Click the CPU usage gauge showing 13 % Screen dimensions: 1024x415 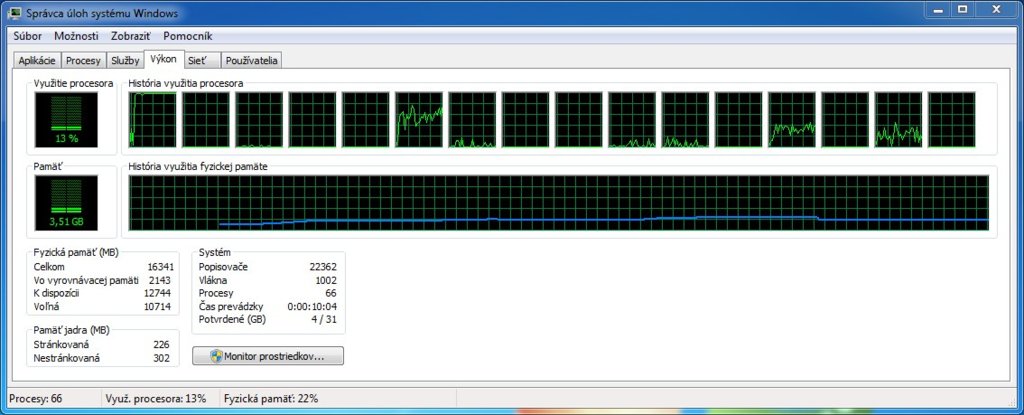pos(66,120)
